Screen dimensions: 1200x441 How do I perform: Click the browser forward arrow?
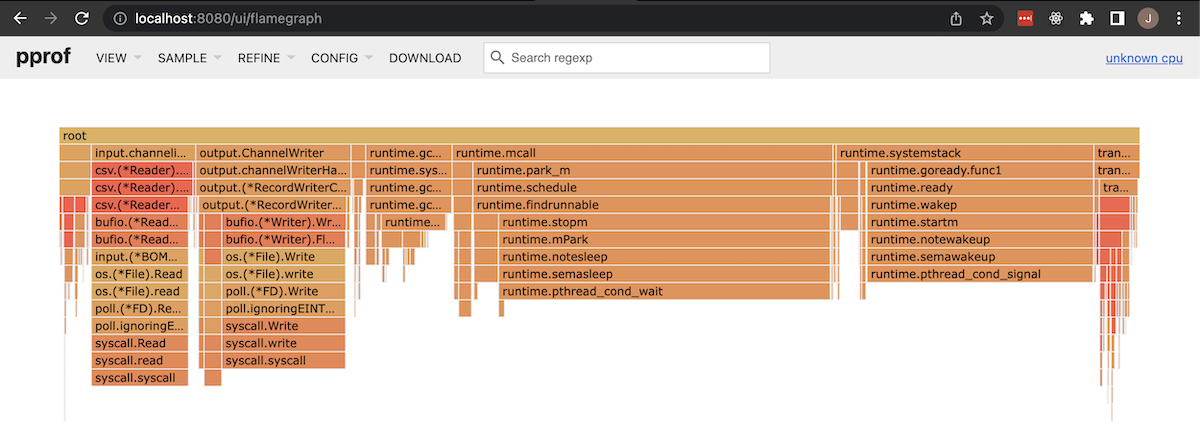[51, 18]
